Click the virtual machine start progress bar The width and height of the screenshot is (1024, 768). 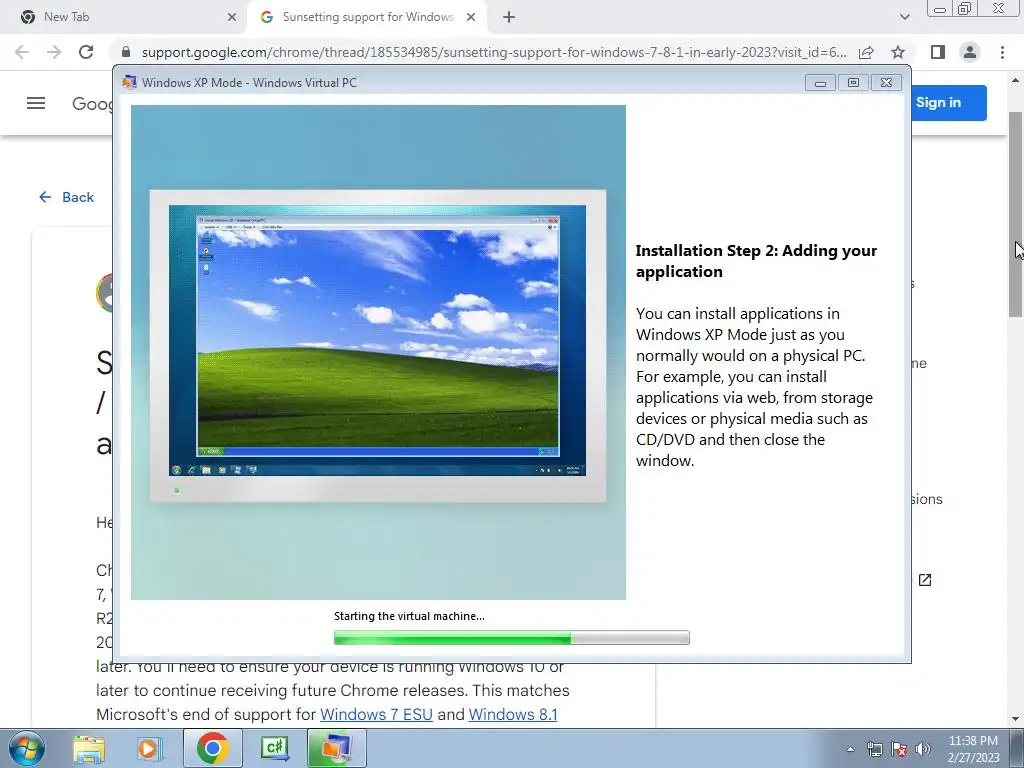(511, 637)
